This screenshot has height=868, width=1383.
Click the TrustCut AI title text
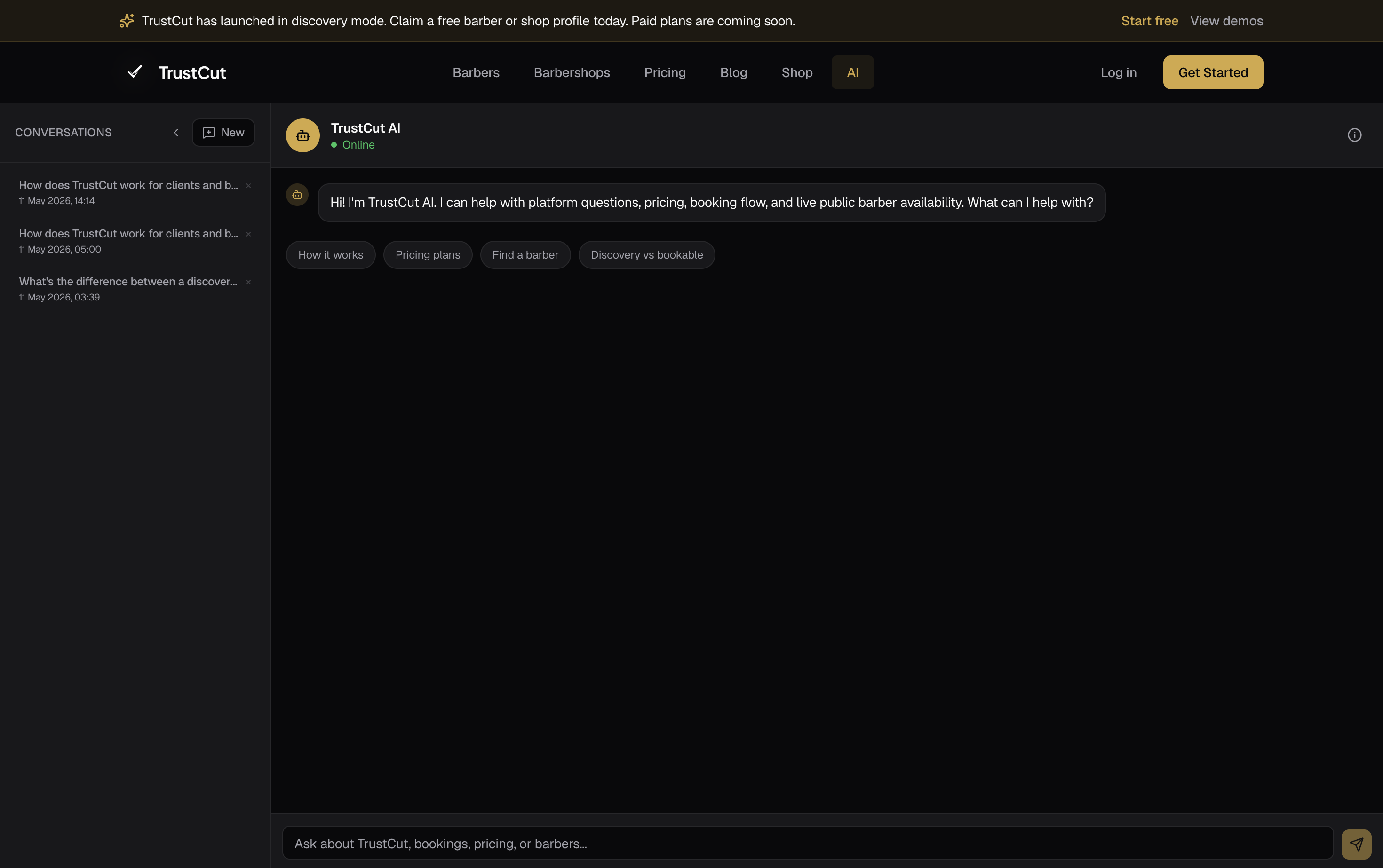pos(366,128)
